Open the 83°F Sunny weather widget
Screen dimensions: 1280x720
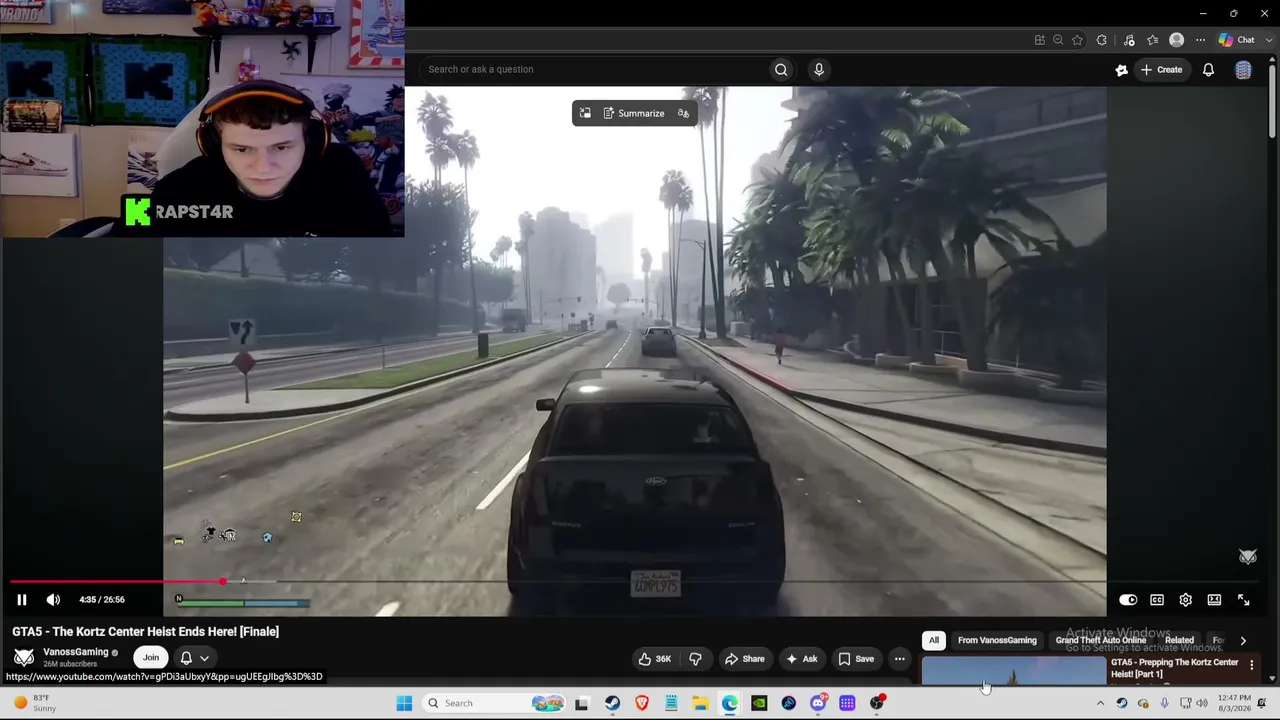[x=35, y=703]
